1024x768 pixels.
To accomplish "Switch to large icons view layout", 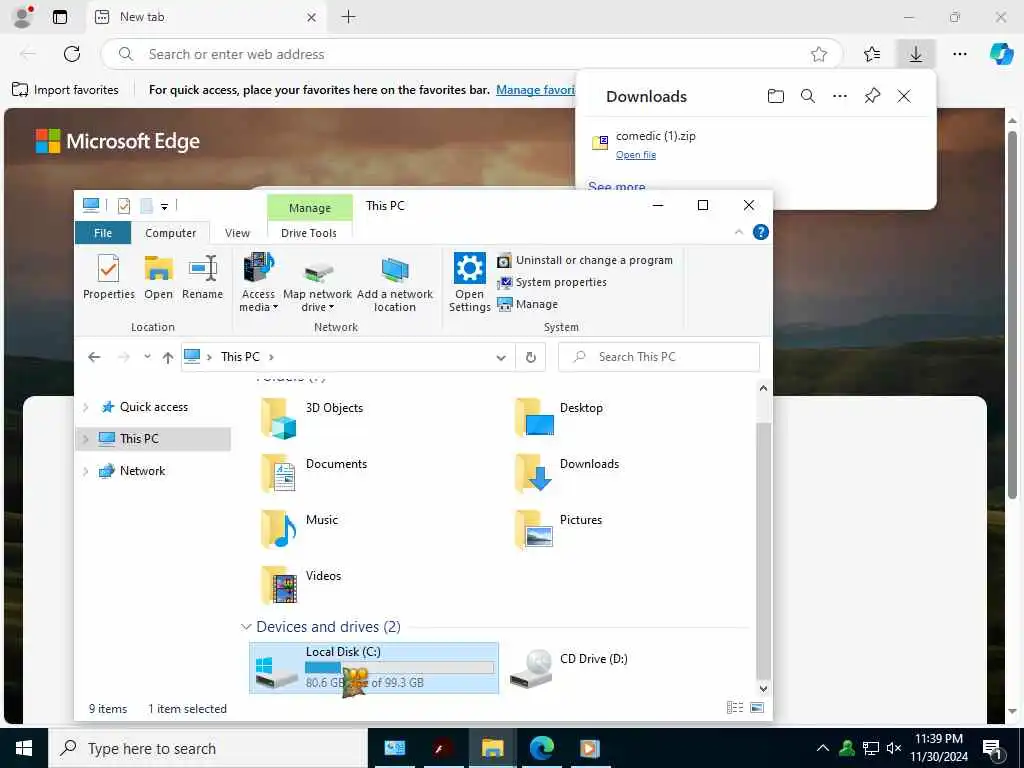I will 757,707.
